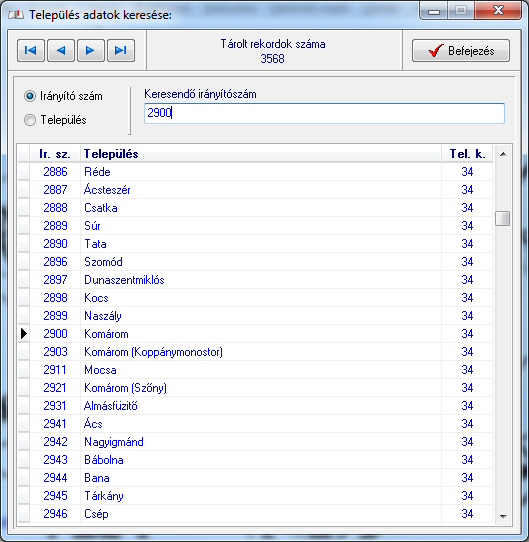Select the Bábolna row
This screenshot has height=542, width=529.
coord(255,460)
